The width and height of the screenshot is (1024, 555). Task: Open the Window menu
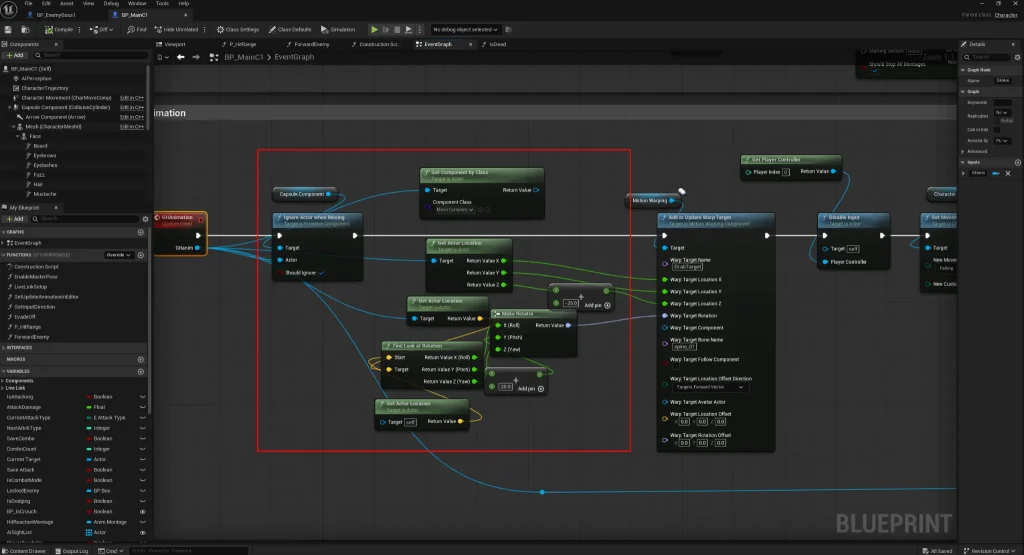136,3
